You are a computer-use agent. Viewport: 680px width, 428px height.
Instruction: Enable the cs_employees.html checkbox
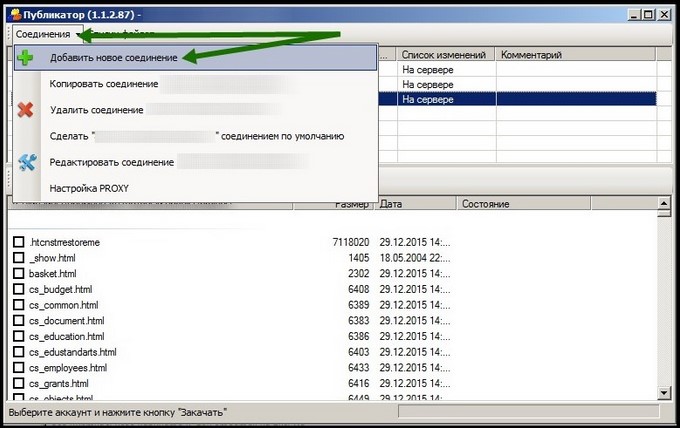pyautogui.click(x=18, y=367)
